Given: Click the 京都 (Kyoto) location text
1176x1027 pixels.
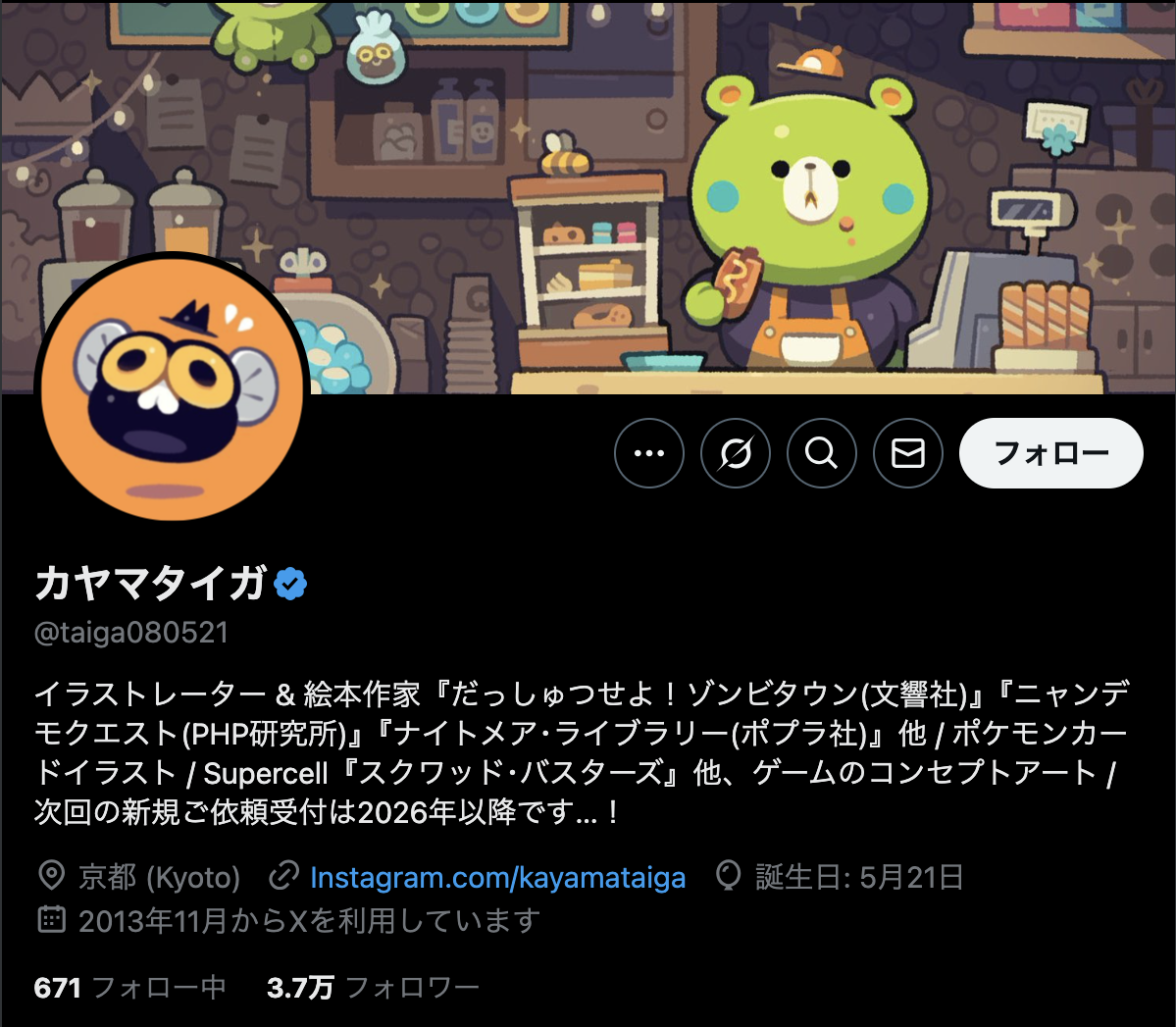Looking at the screenshot, I should point(160,877).
